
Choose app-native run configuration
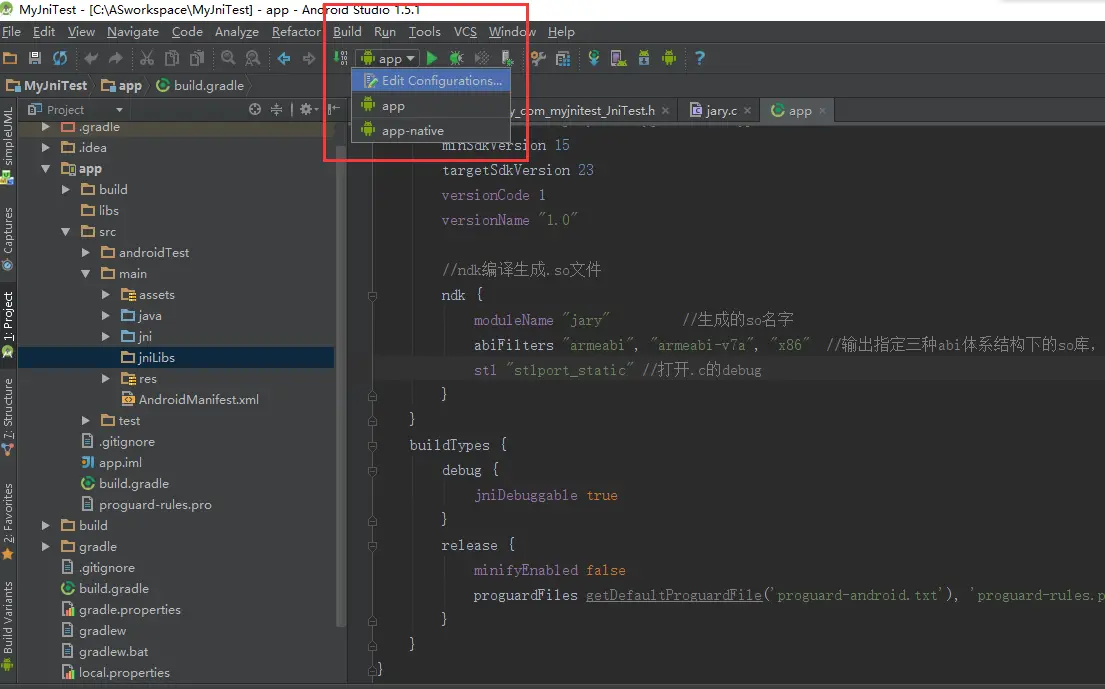(x=431, y=130)
